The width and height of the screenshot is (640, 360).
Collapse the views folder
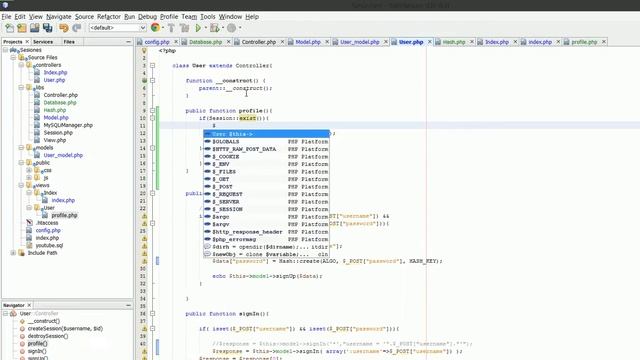tap(21, 185)
